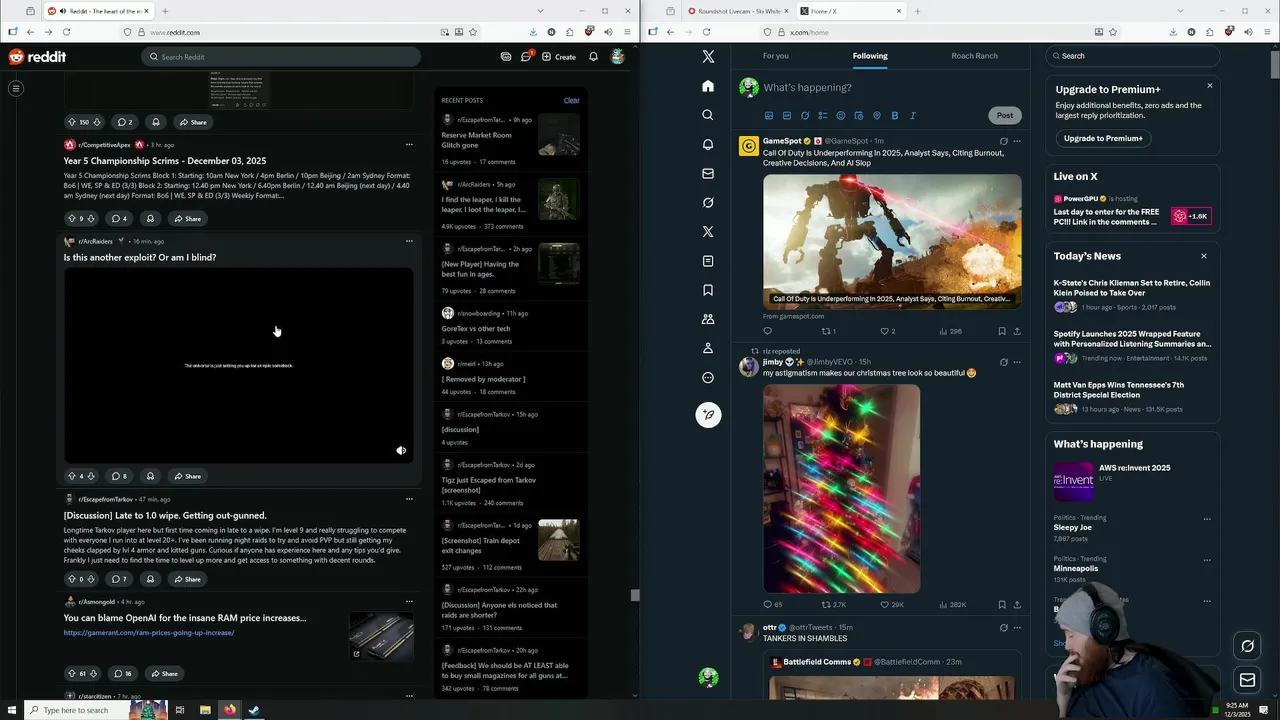Open options menu for Late to 1.0 wipe post

pos(409,499)
